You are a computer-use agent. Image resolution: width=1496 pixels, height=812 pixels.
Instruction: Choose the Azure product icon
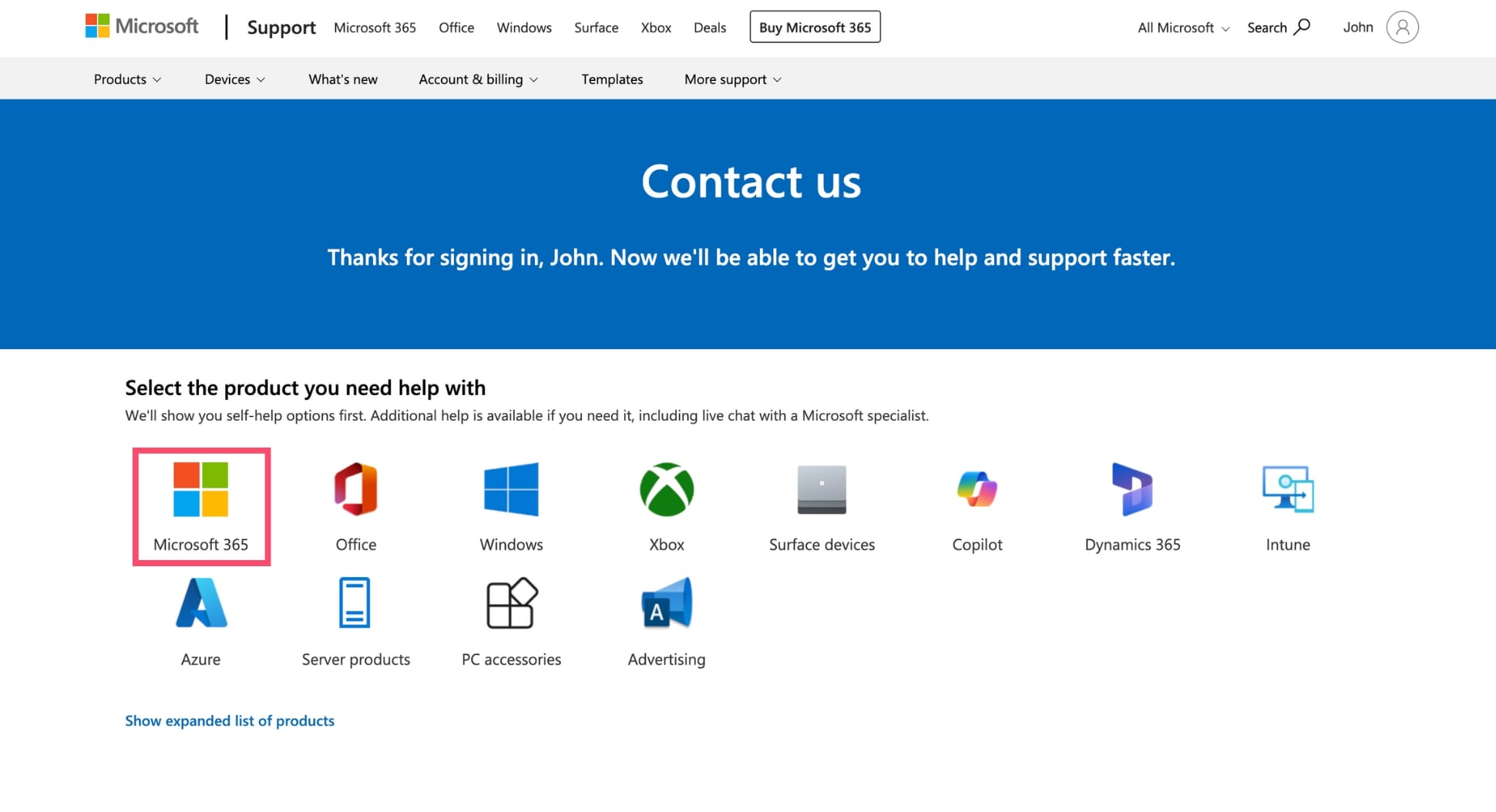[200, 603]
